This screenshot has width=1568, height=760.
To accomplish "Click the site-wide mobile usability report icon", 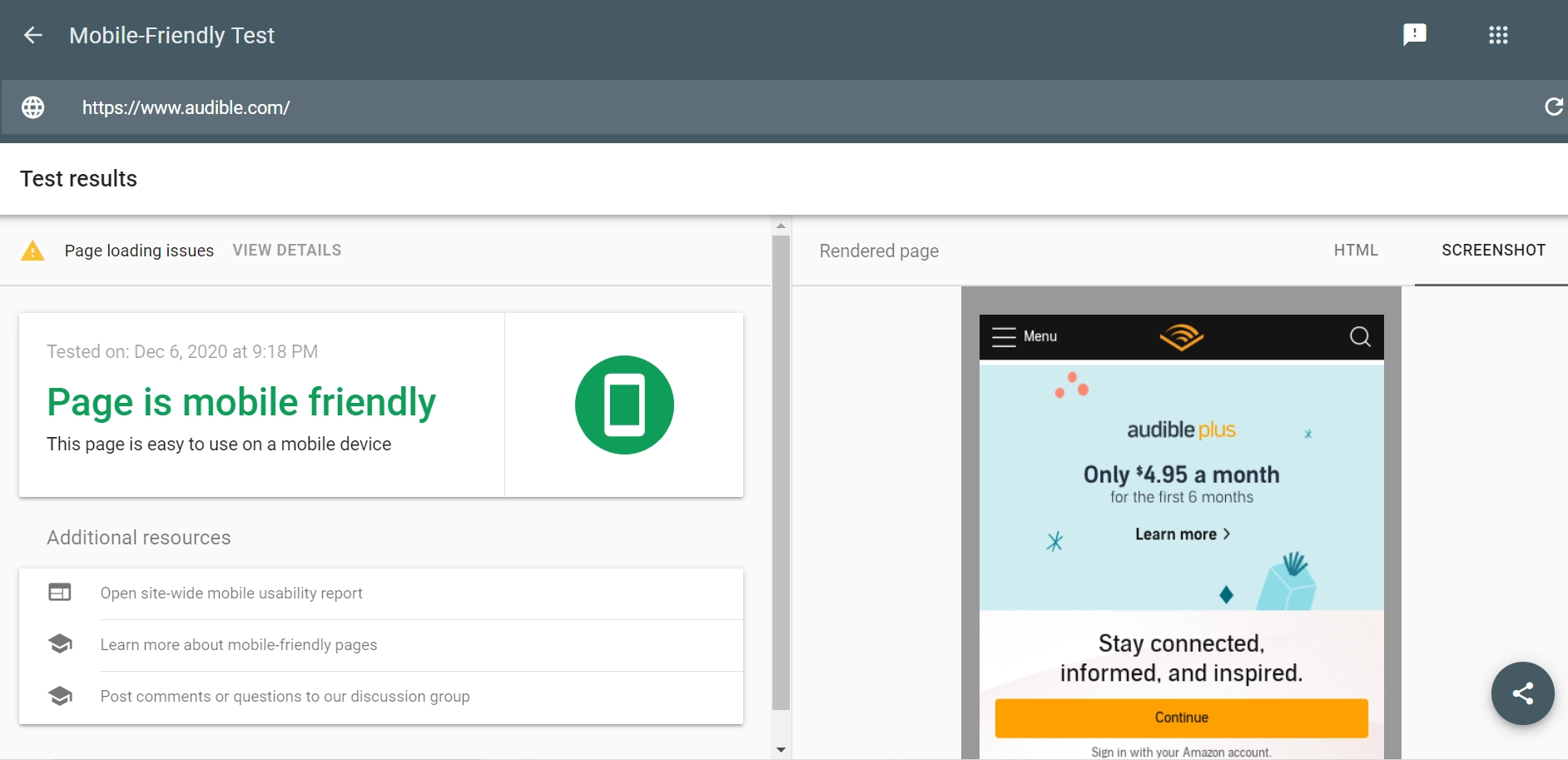I will (x=60, y=592).
